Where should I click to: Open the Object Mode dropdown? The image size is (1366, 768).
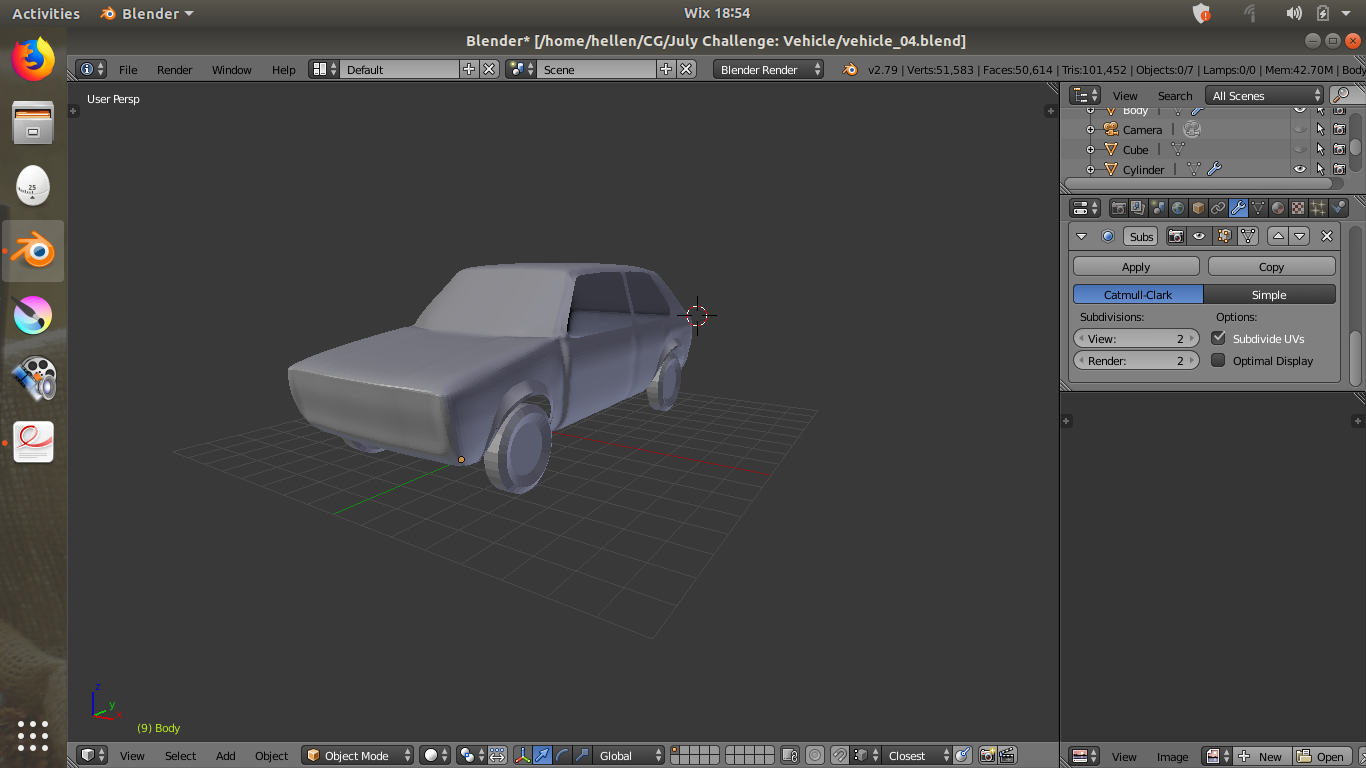point(358,756)
